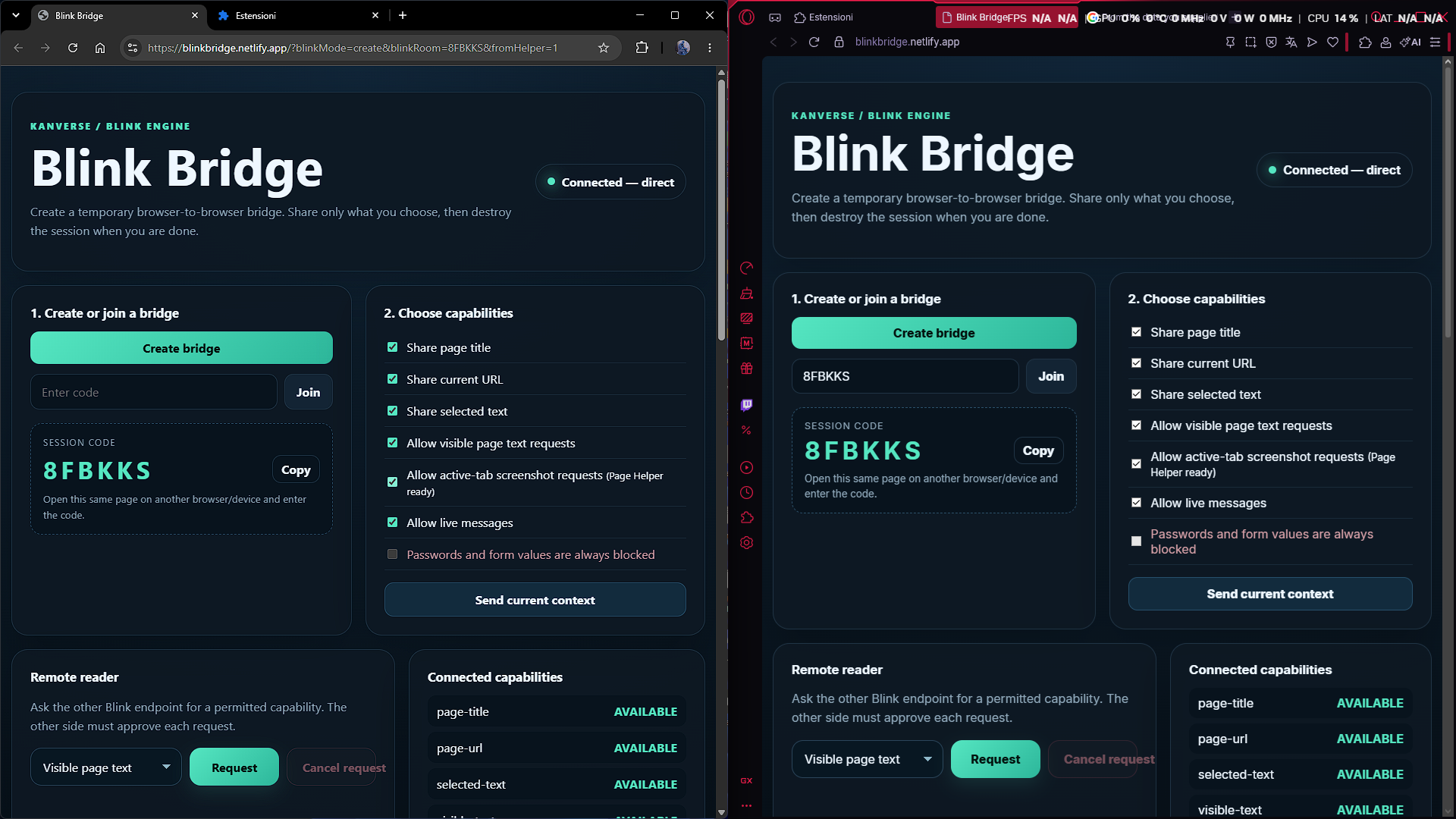Open the gift box icon in sidebar

(x=746, y=369)
